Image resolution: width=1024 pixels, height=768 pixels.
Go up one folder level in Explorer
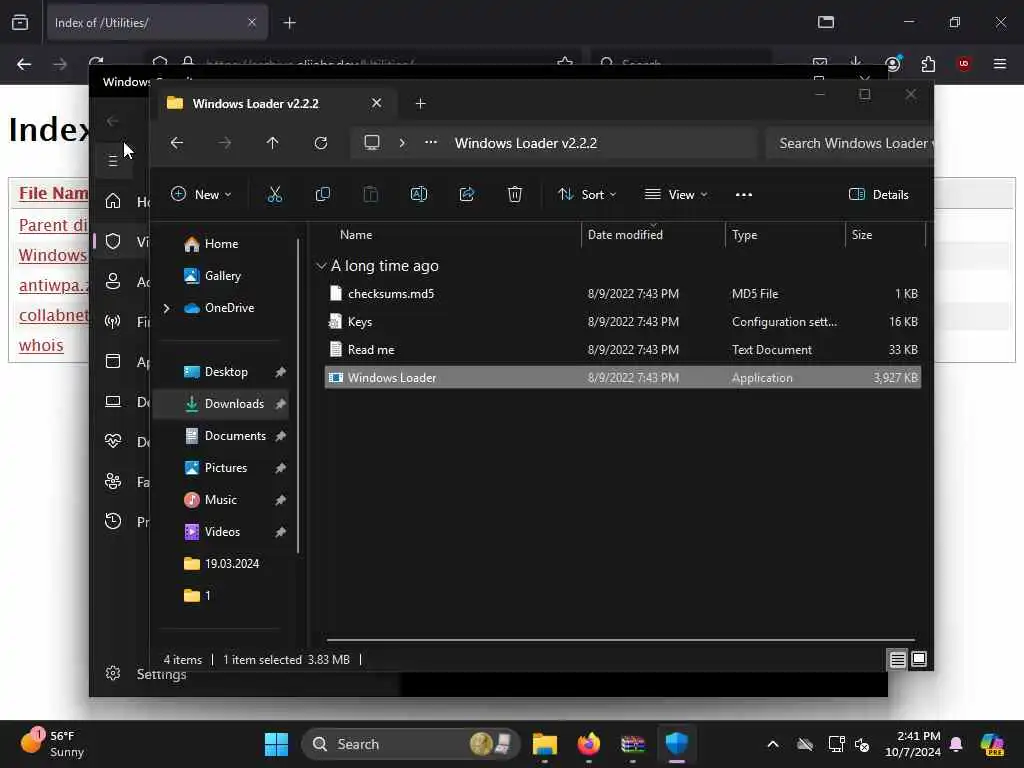pyautogui.click(x=272, y=143)
